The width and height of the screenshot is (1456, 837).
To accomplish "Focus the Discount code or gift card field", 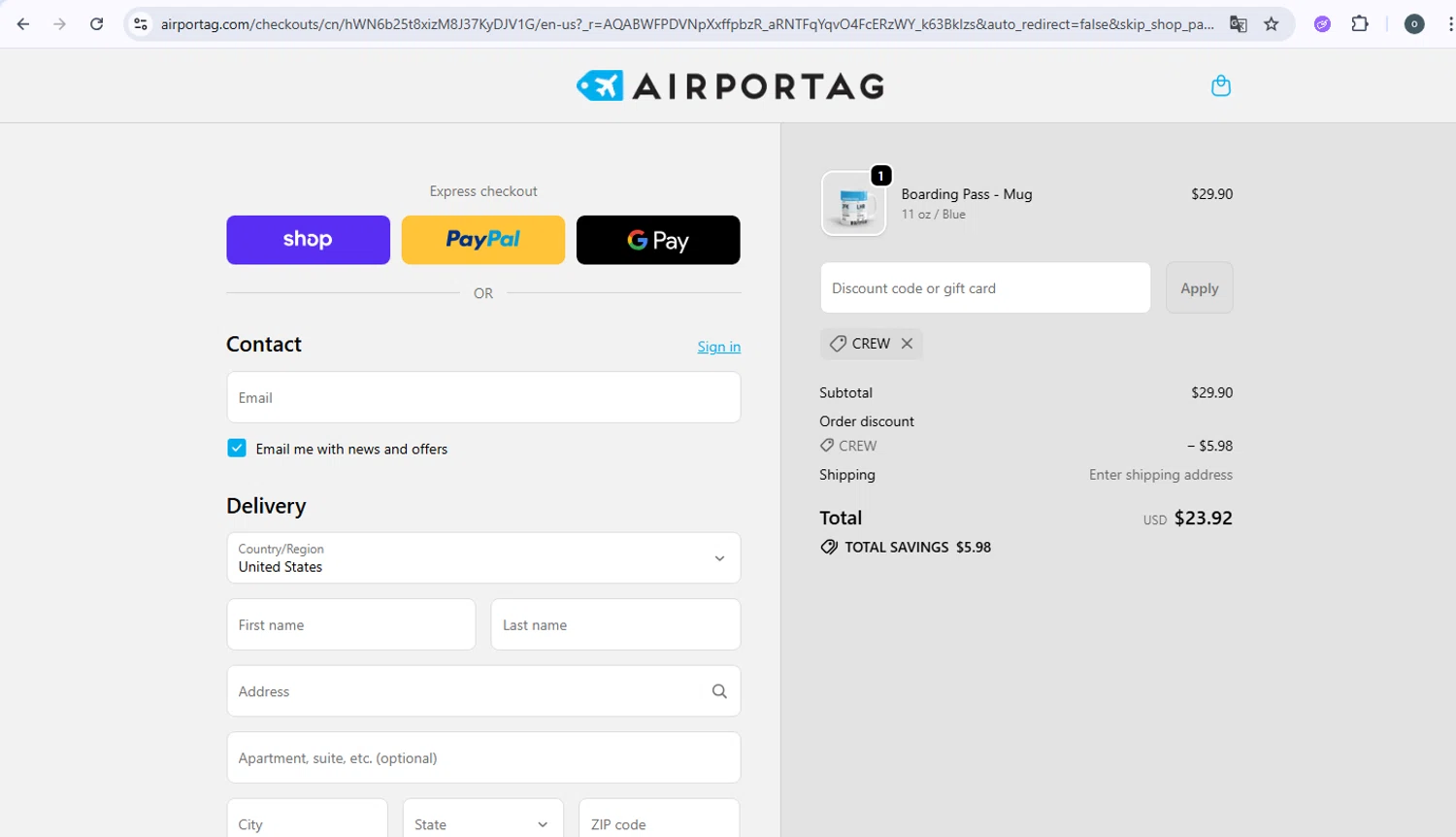I will (x=985, y=288).
